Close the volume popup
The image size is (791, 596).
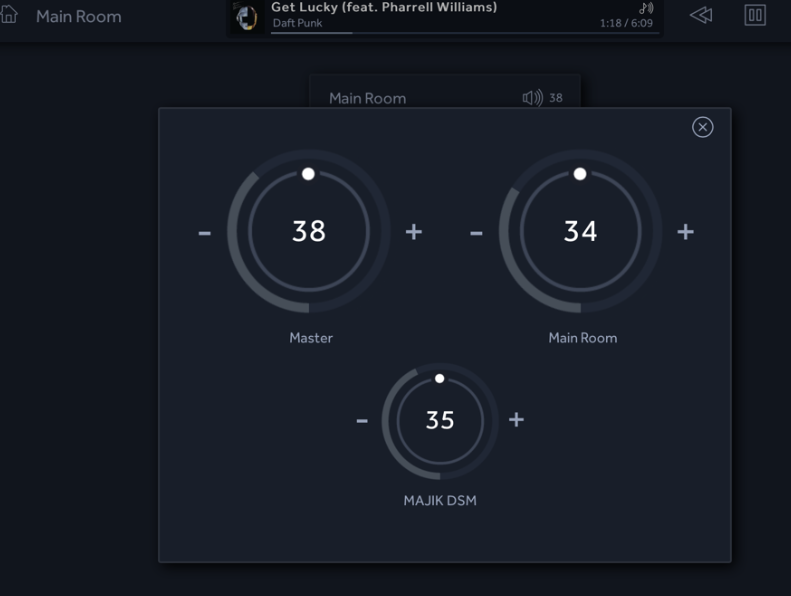[702, 127]
